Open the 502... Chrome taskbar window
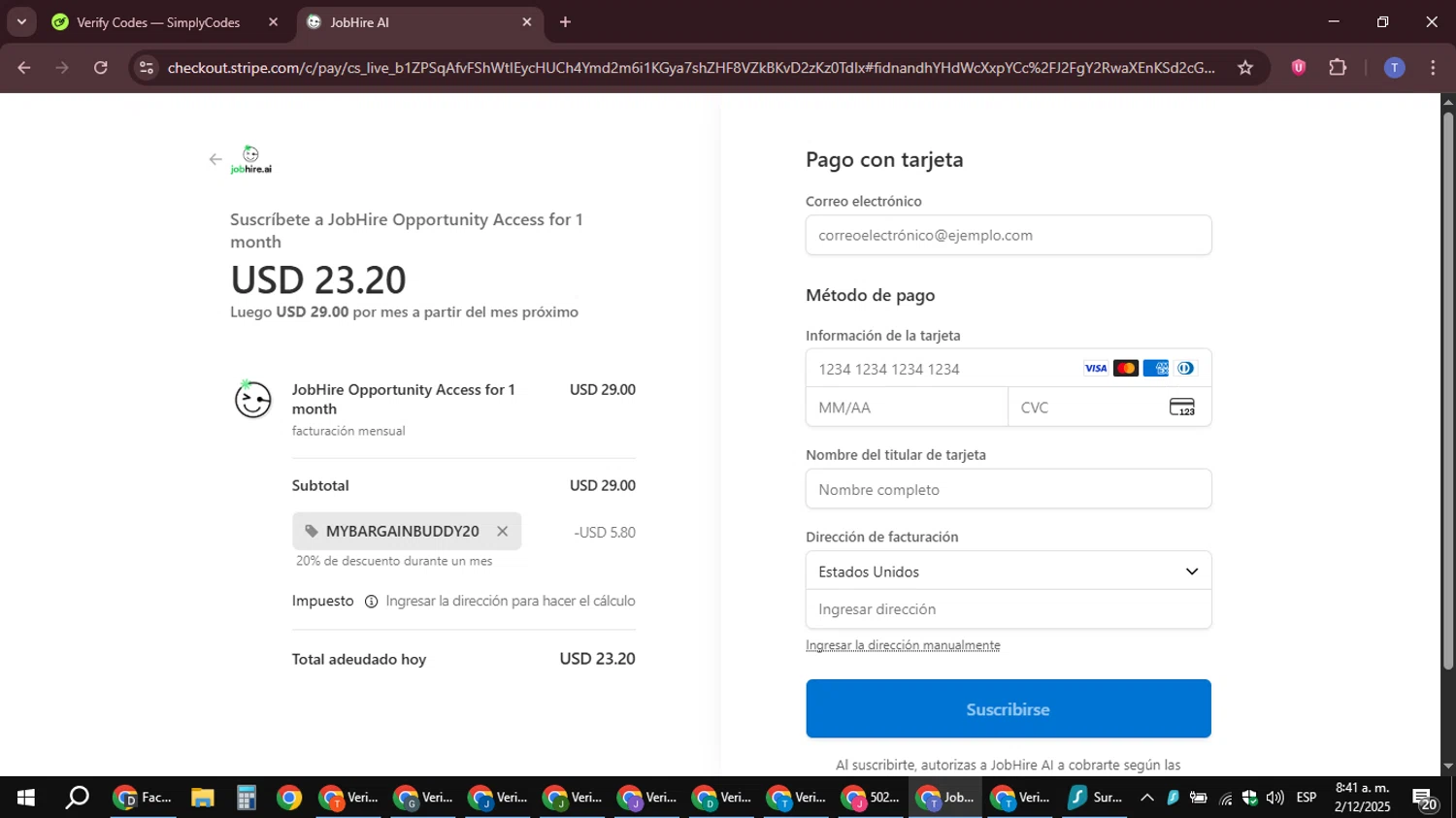The height and width of the screenshot is (818, 1456). pyautogui.click(x=871, y=799)
